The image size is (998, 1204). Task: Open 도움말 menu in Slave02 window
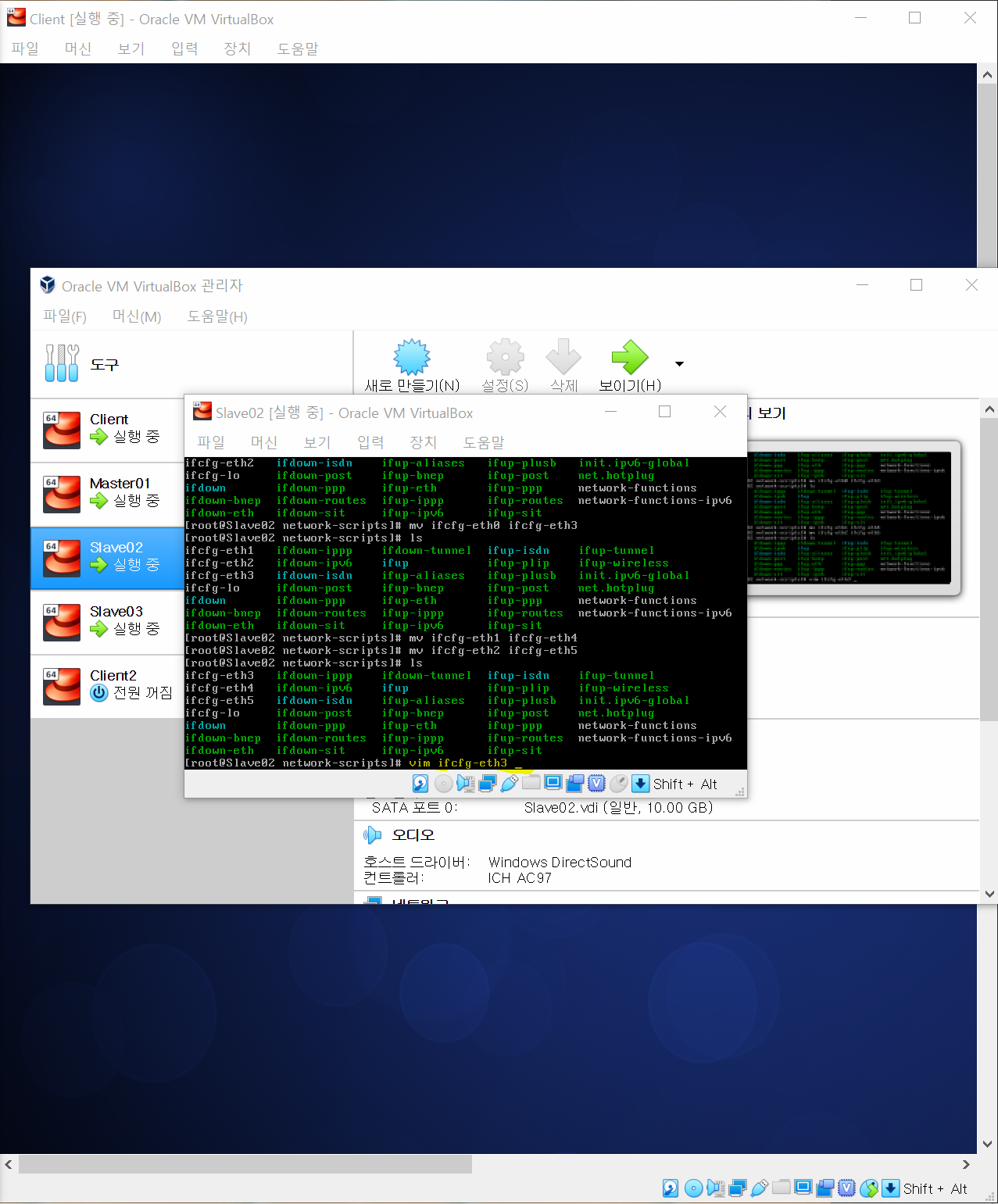click(x=484, y=442)
